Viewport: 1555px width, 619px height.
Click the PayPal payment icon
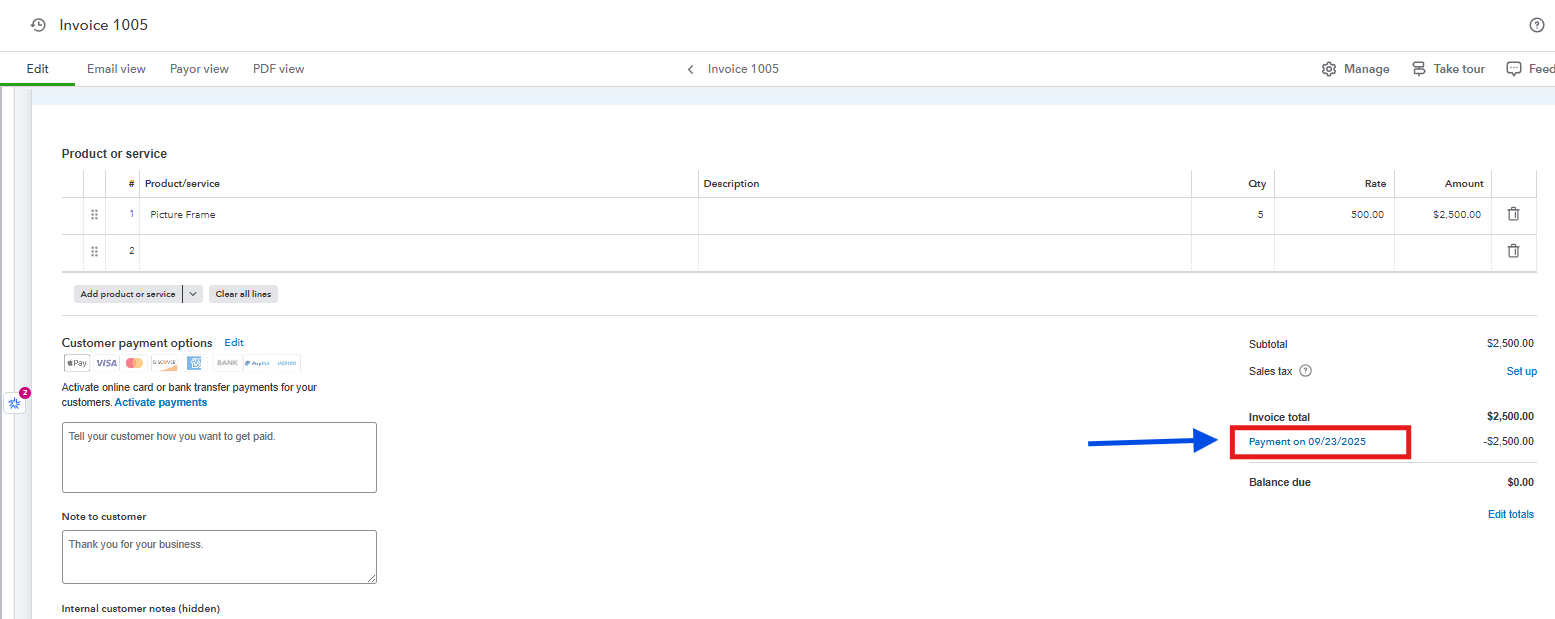257,363
